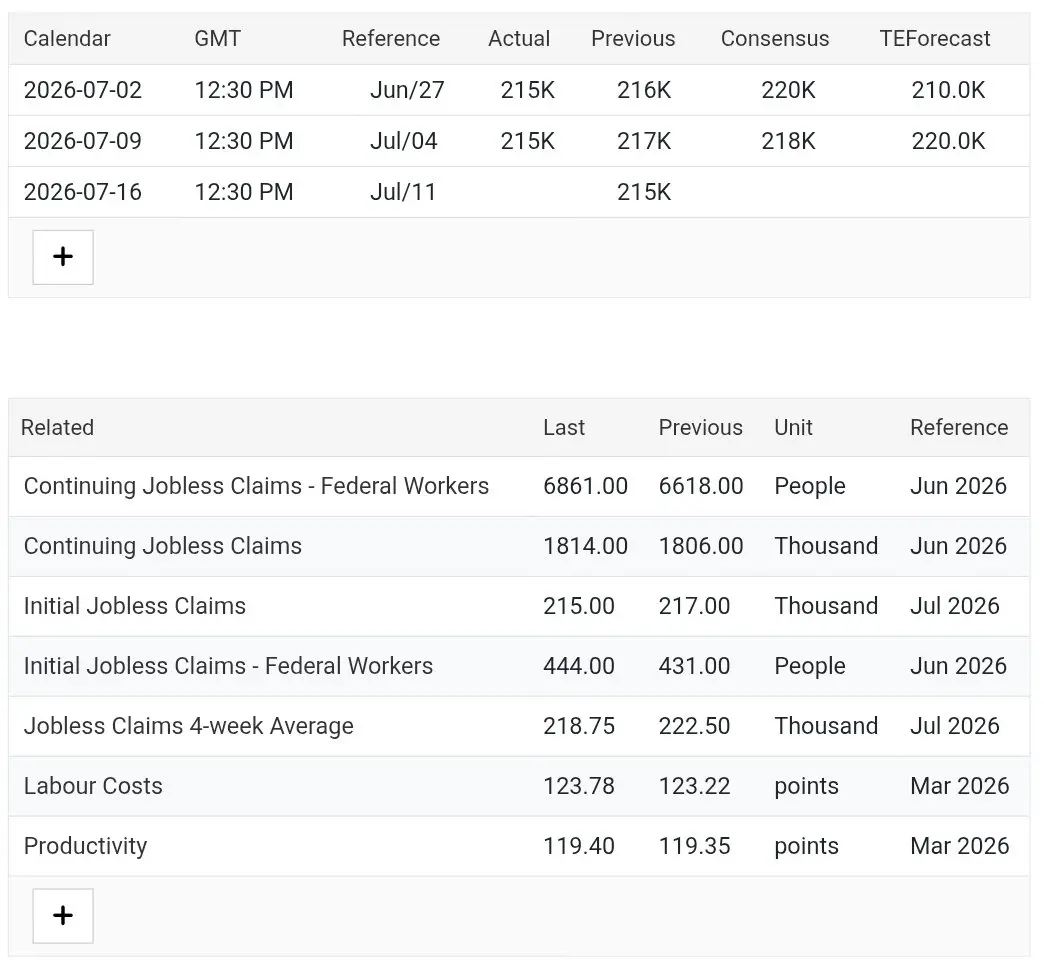Open Productivity indicator
This screenshot has width=1044, height=969.
point(85,846)
